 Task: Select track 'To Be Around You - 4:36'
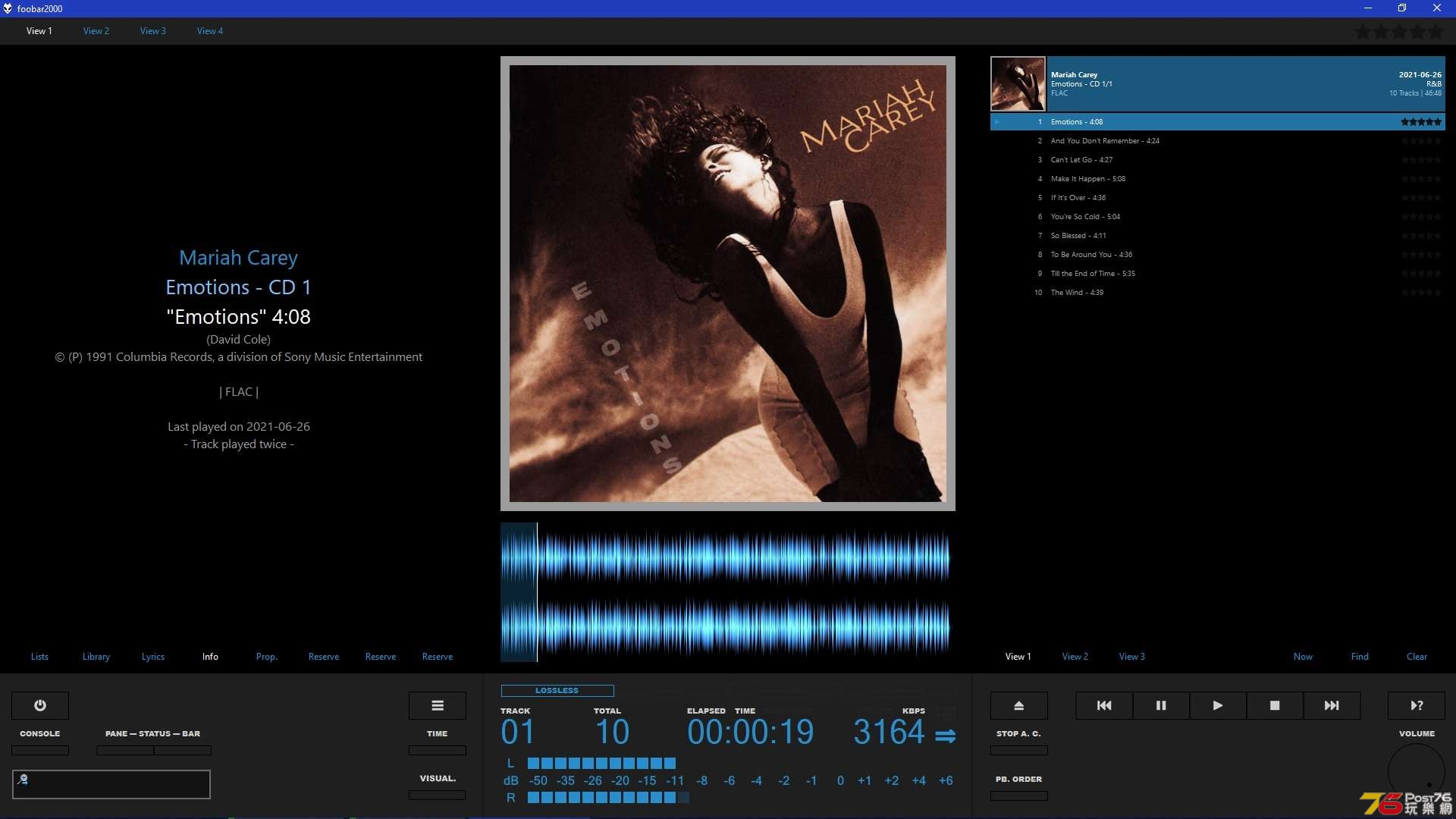pos(1218,255)
